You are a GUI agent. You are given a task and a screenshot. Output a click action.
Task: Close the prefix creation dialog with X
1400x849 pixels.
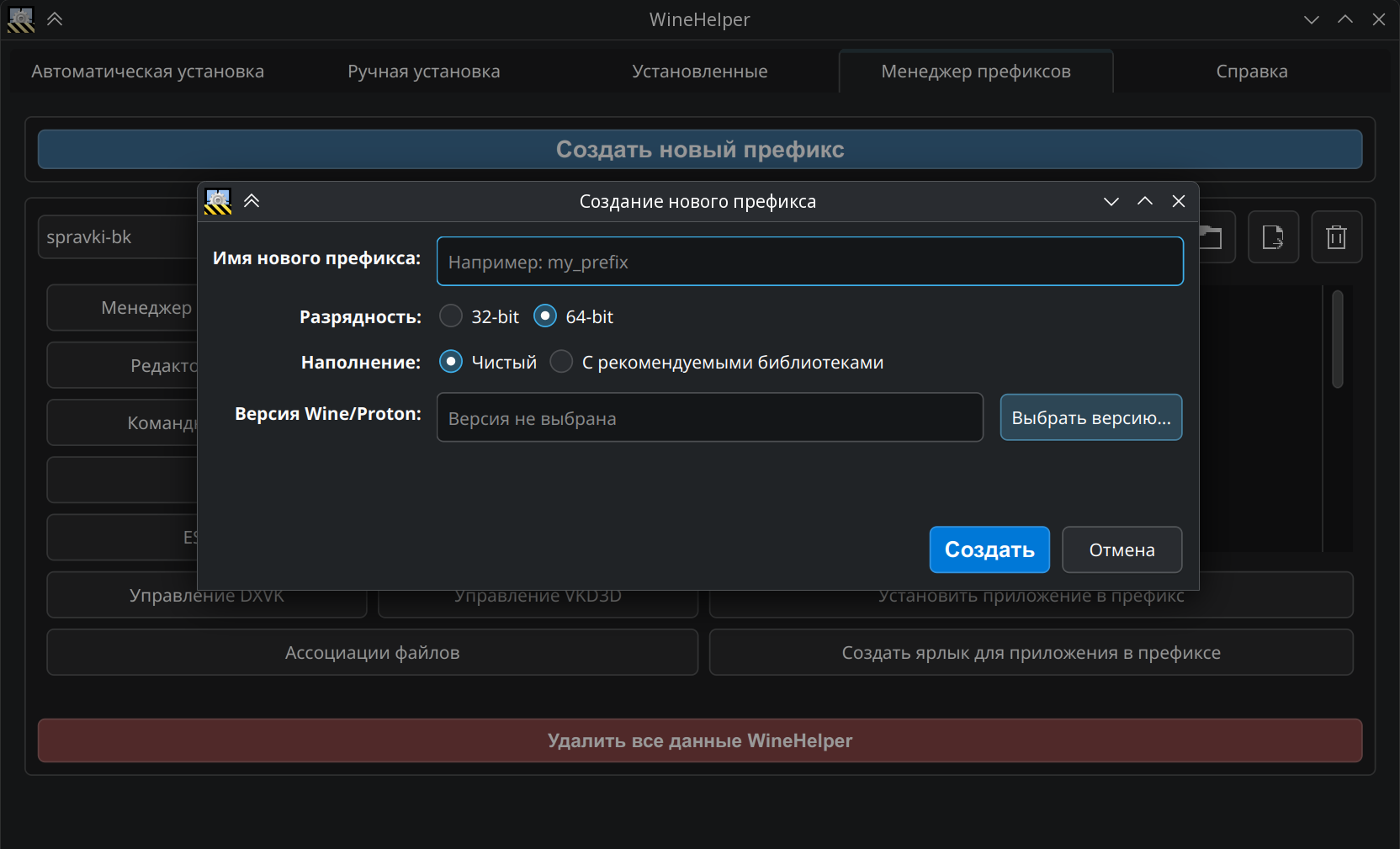pos(1178,201)
